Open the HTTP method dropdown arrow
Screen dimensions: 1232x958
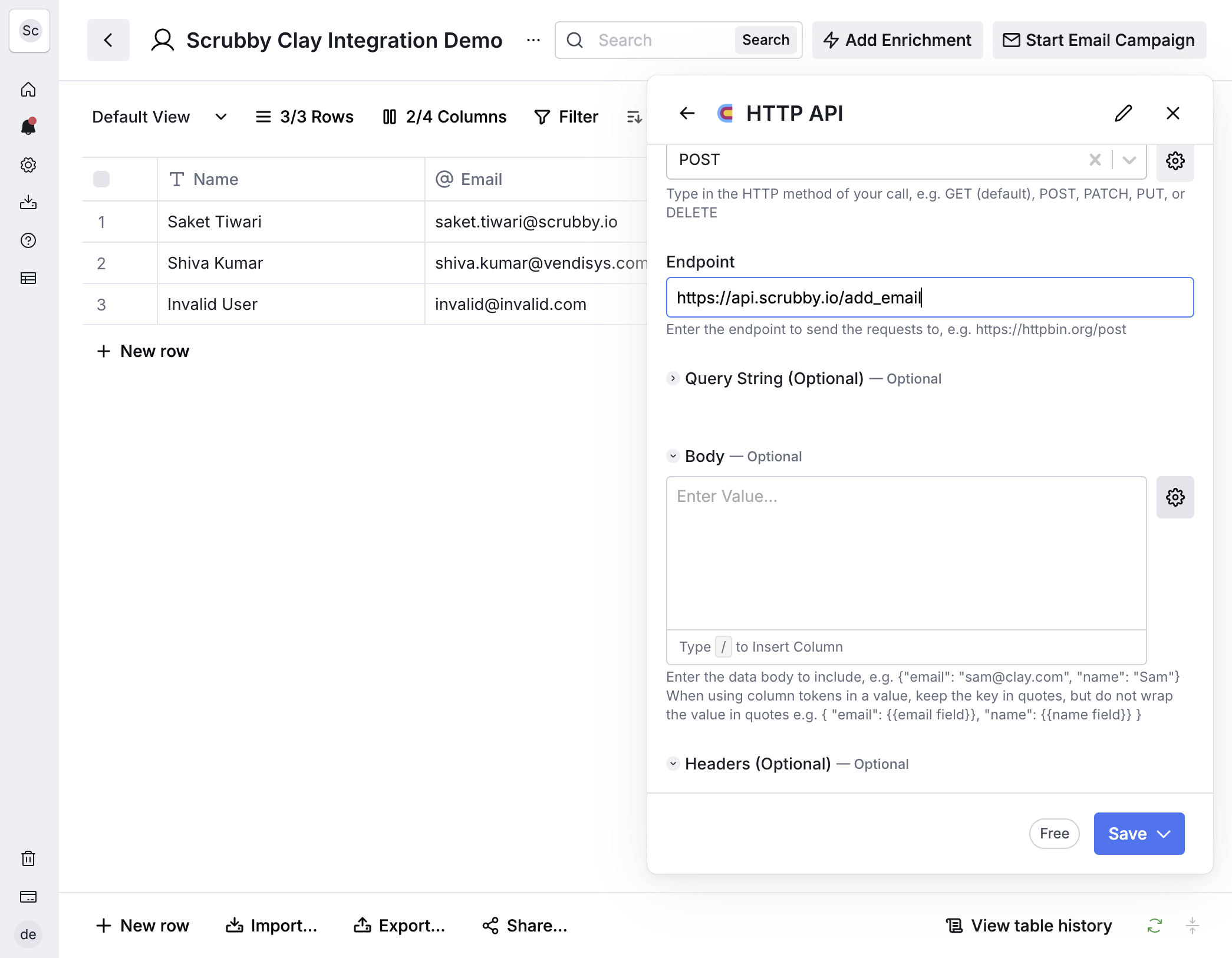[1129, 160]
